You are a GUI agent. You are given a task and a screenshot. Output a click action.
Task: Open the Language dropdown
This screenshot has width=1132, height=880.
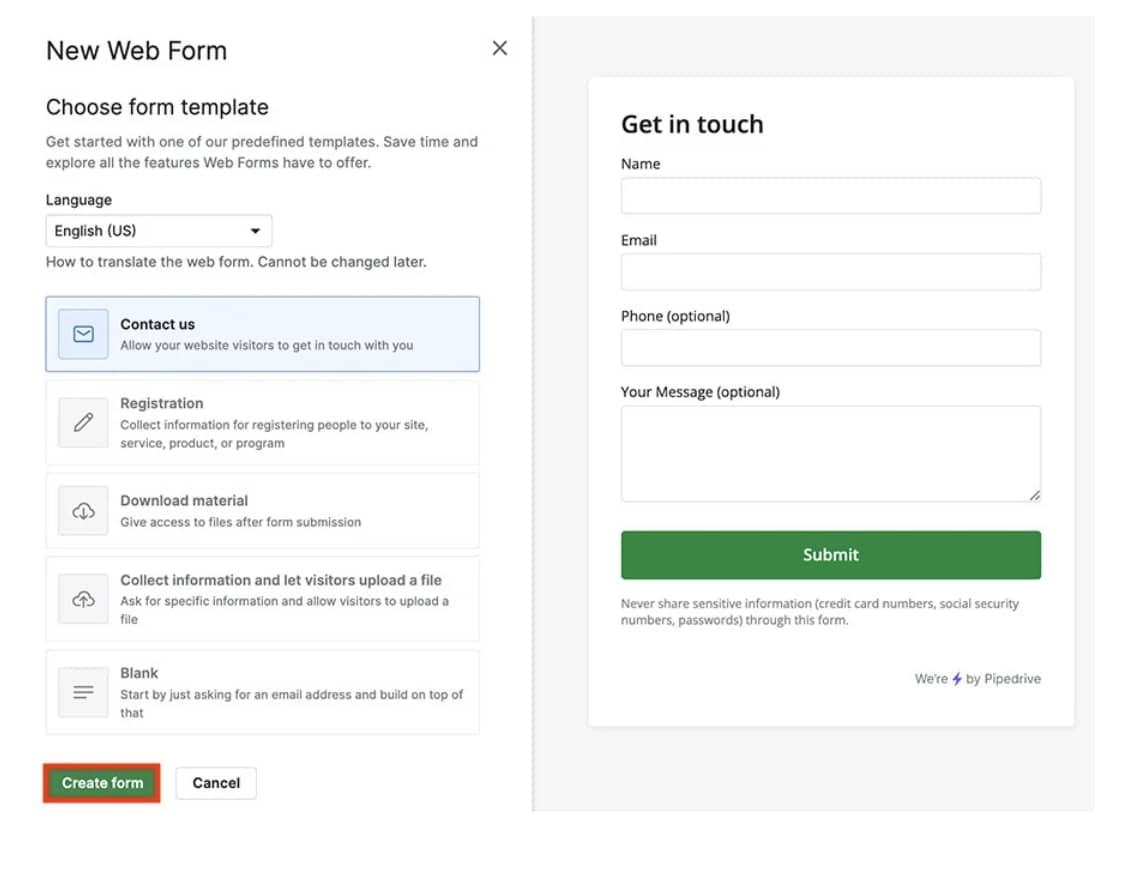click(x=159, y=231)
